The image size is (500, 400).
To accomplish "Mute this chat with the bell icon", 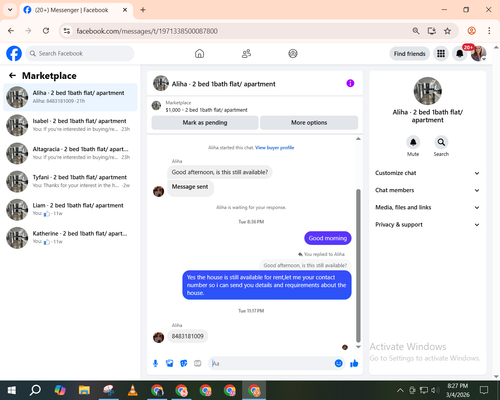I will pyautogui.click(x=413, y=142).
